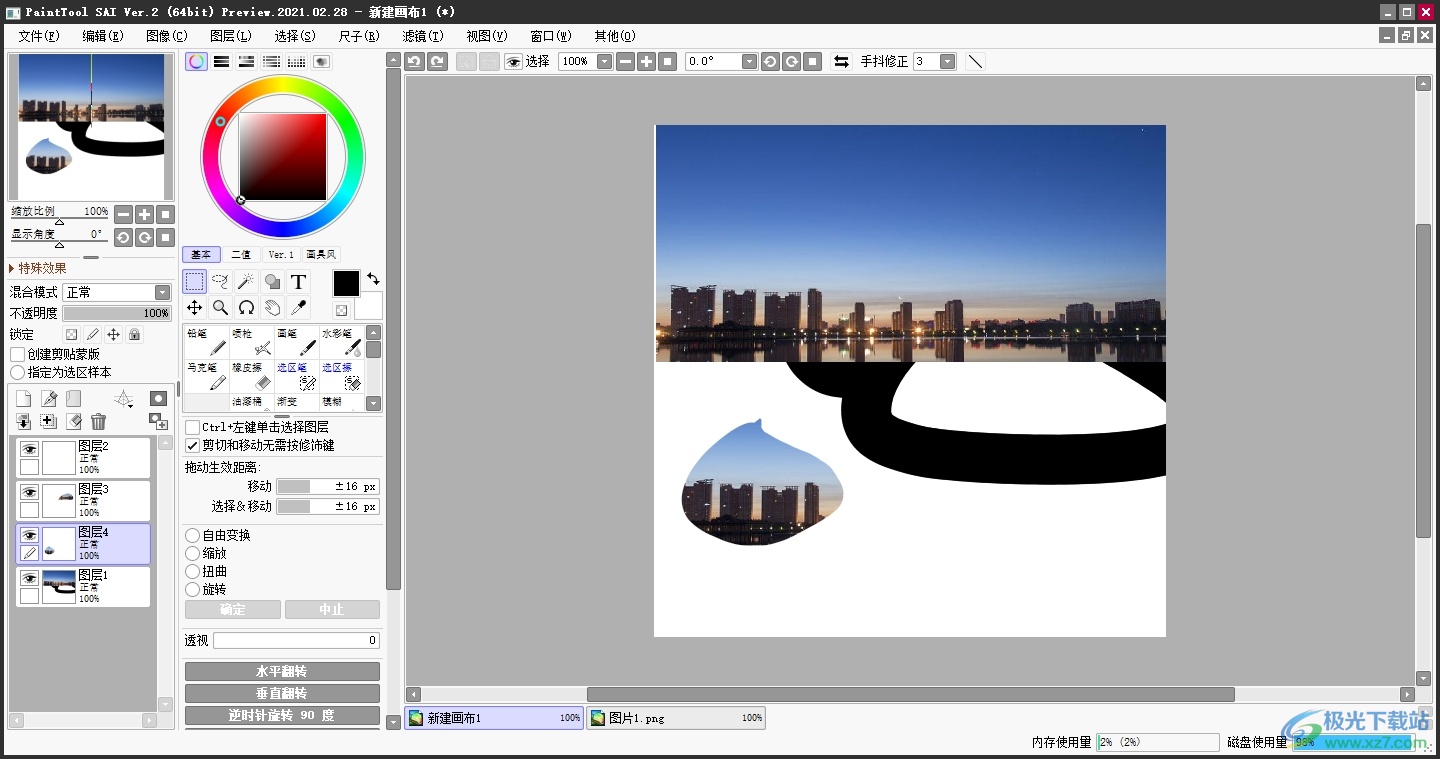Hide layer 图层1 with eye icon
Image resolution: width=1440 pixels, height=759 pixels.
click(29, 578)
